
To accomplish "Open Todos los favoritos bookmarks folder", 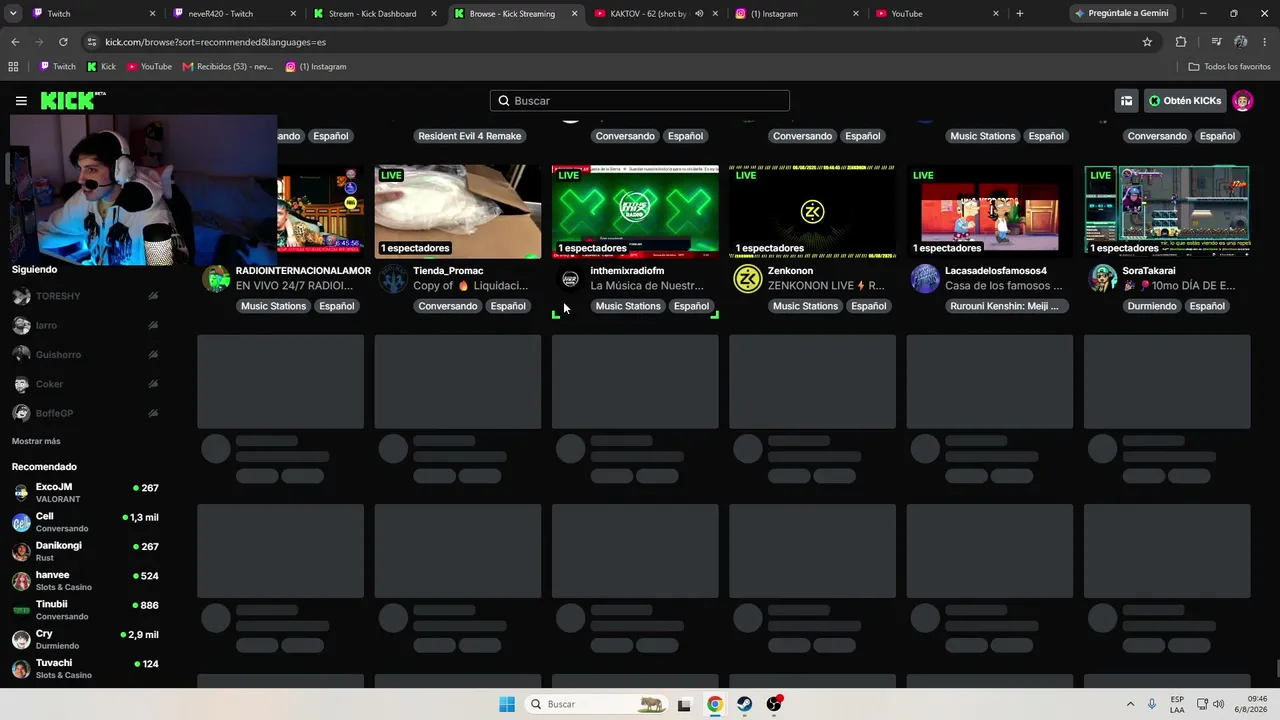I will [x=1229, y=67].
